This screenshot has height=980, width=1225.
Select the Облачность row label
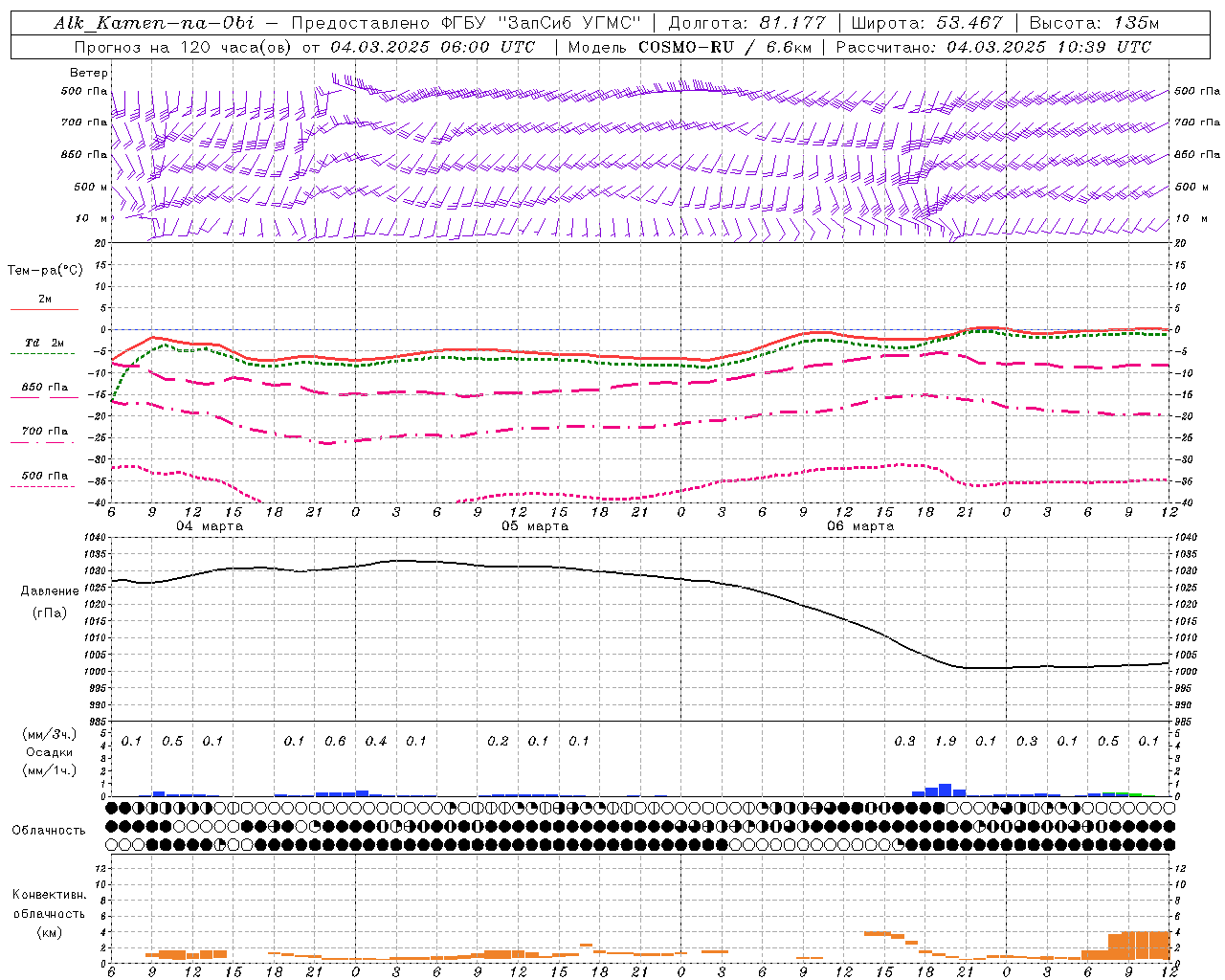click(49, 830)
